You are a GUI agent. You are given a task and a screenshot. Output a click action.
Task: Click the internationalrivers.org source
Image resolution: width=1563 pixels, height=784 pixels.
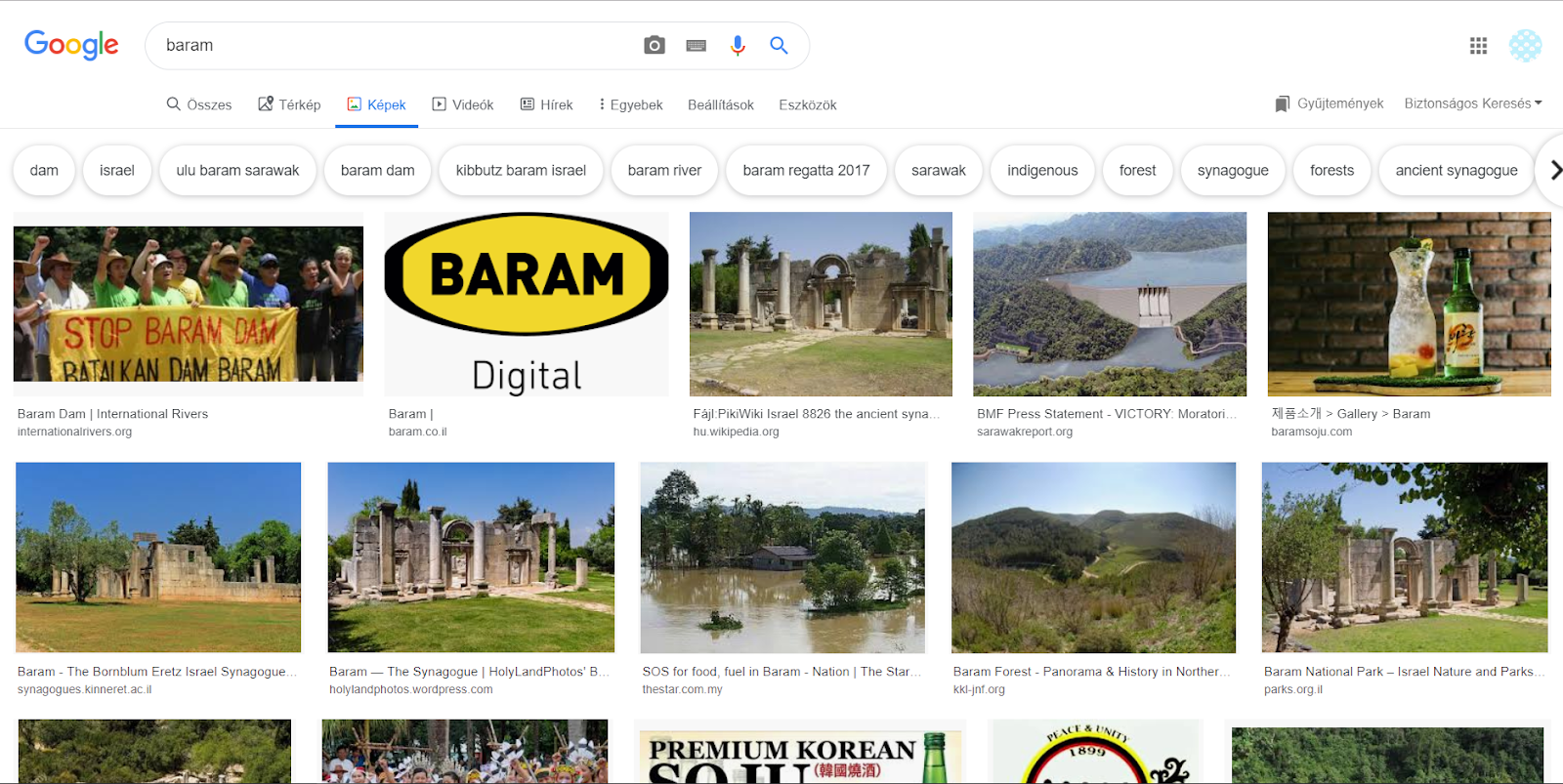click(74, 432)
